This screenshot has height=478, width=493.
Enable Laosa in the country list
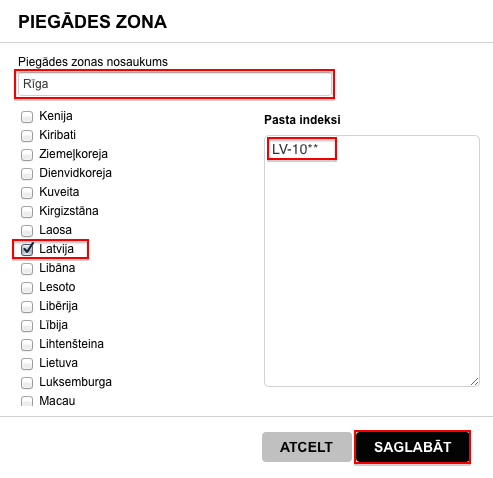tap(27, 231)
